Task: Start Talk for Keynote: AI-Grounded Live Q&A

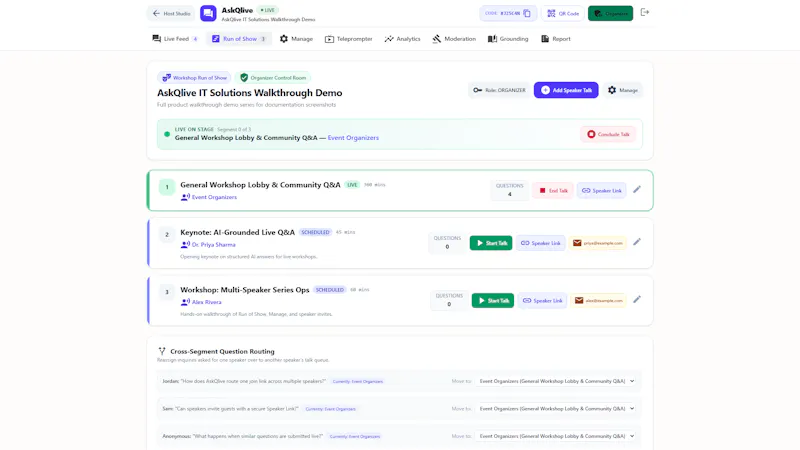Action: point(491,243)
